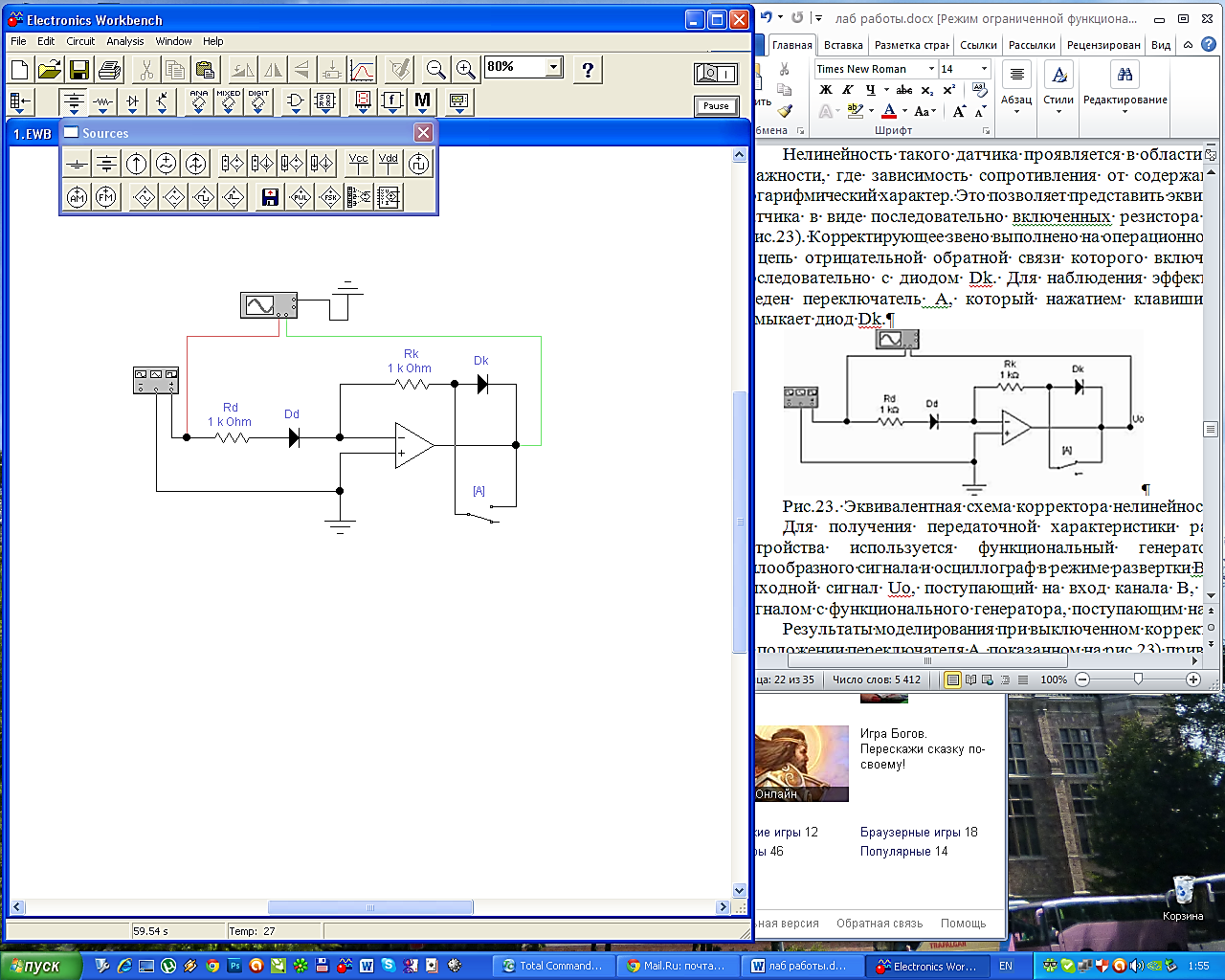Click the Обратная связь link

(880, 924)
